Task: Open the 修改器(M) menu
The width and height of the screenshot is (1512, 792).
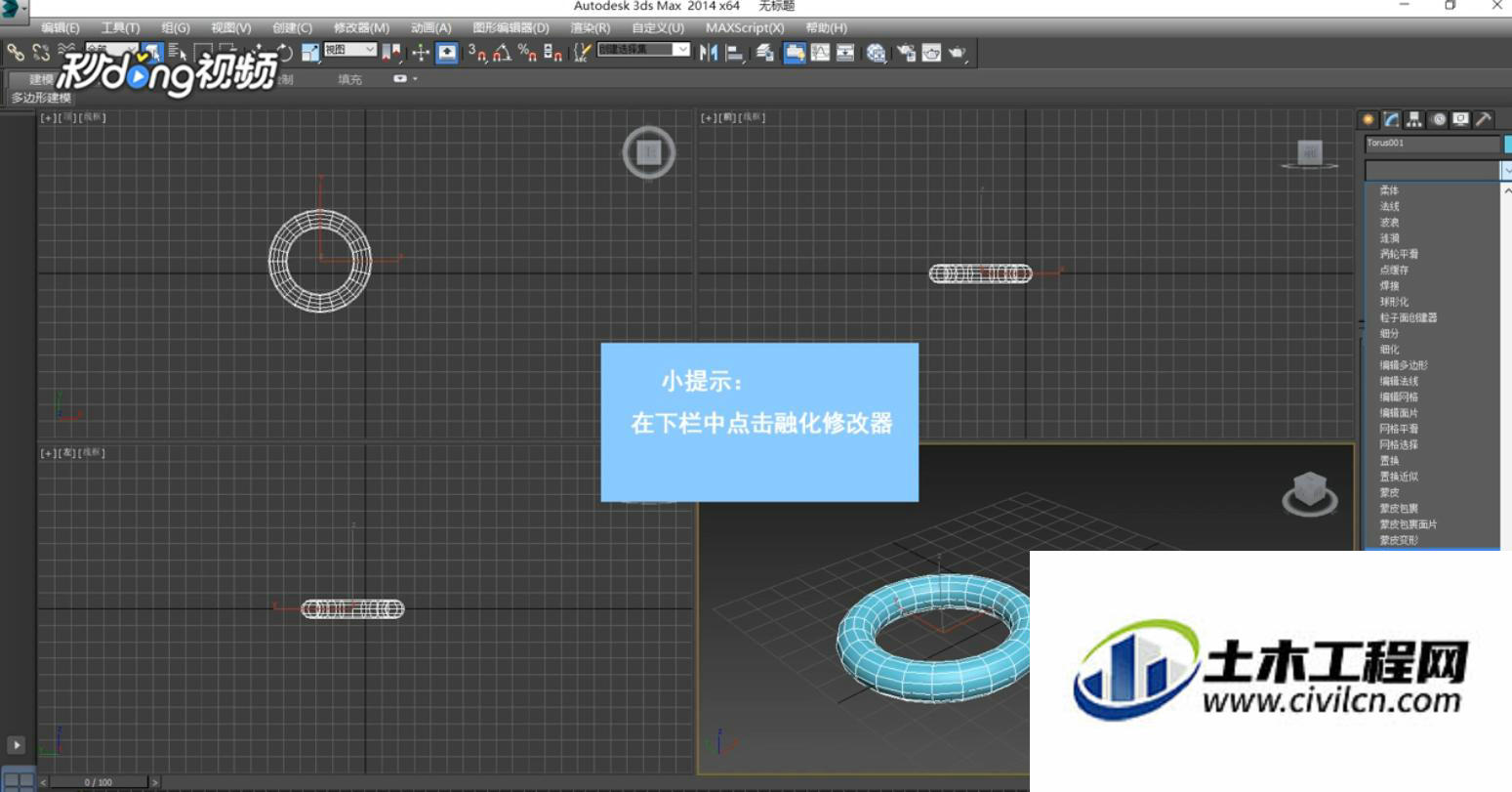Action: point(361,28)
